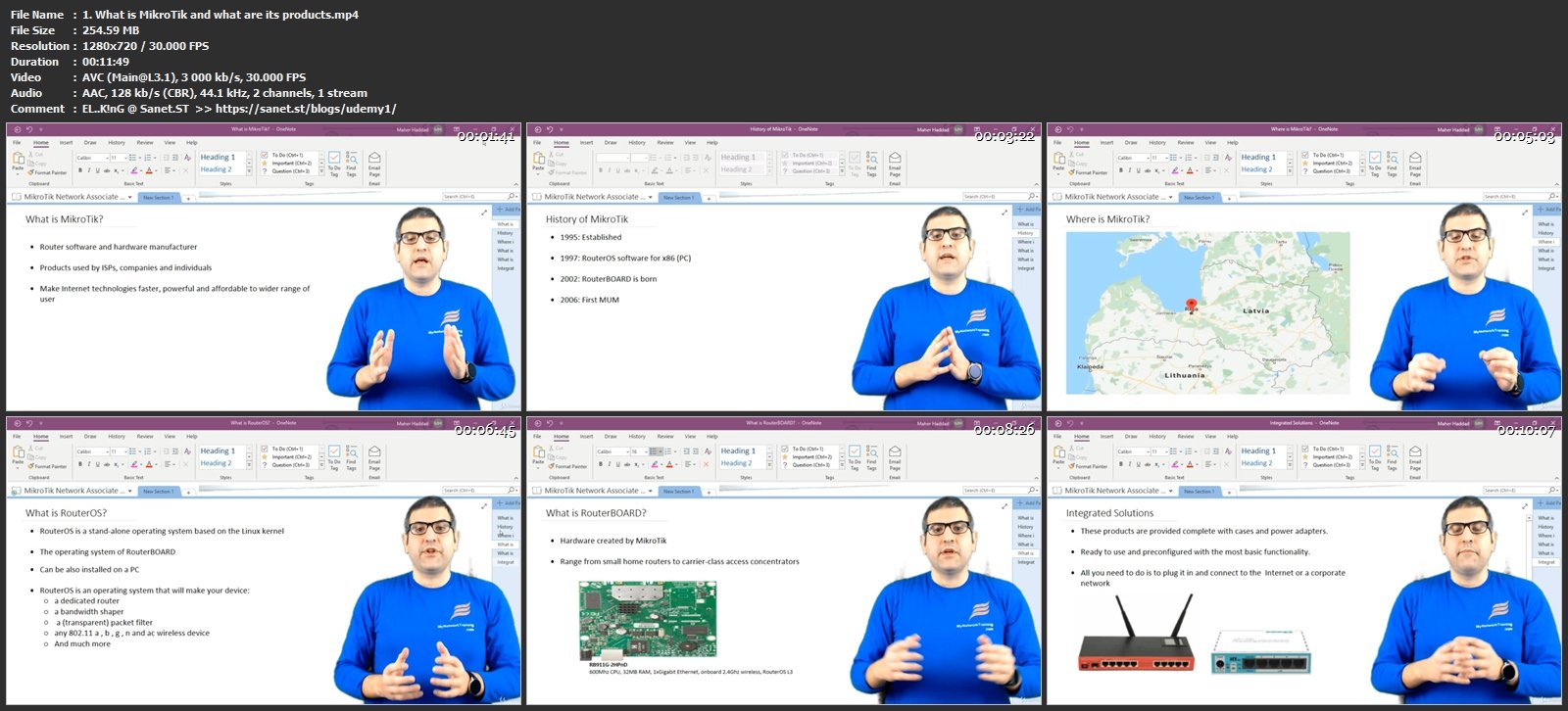This screenshot has width=1568, height=711.
Task: Open the Insert tab in 'History of MikroTik' frame
Action: [x=586, y=142]
